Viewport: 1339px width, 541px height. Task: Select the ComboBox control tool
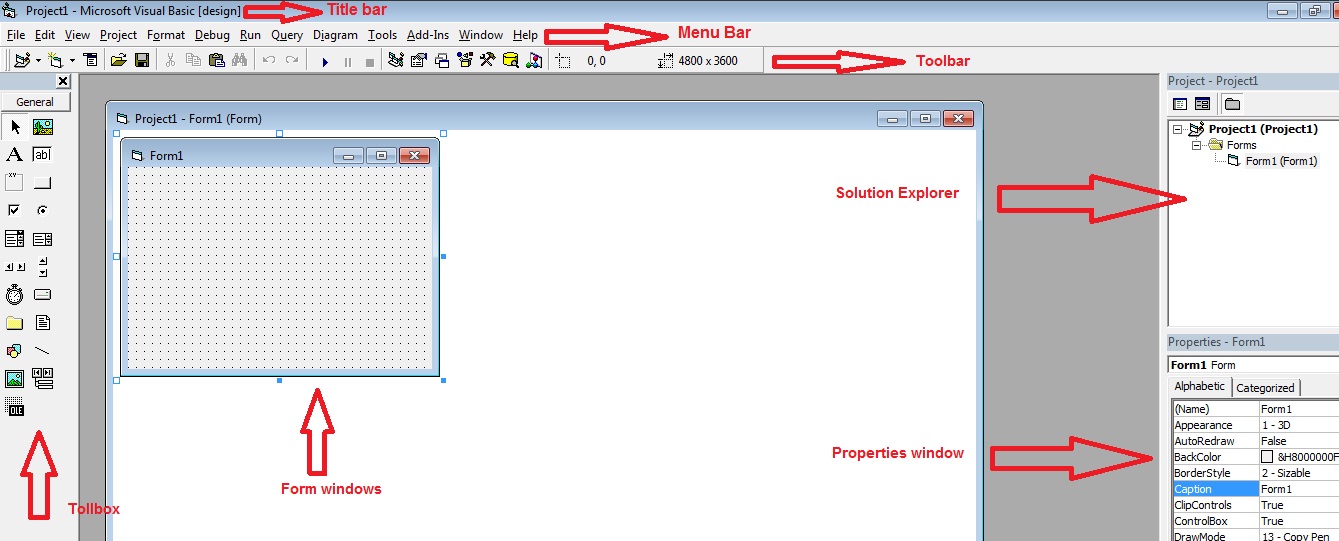(15, 239)
